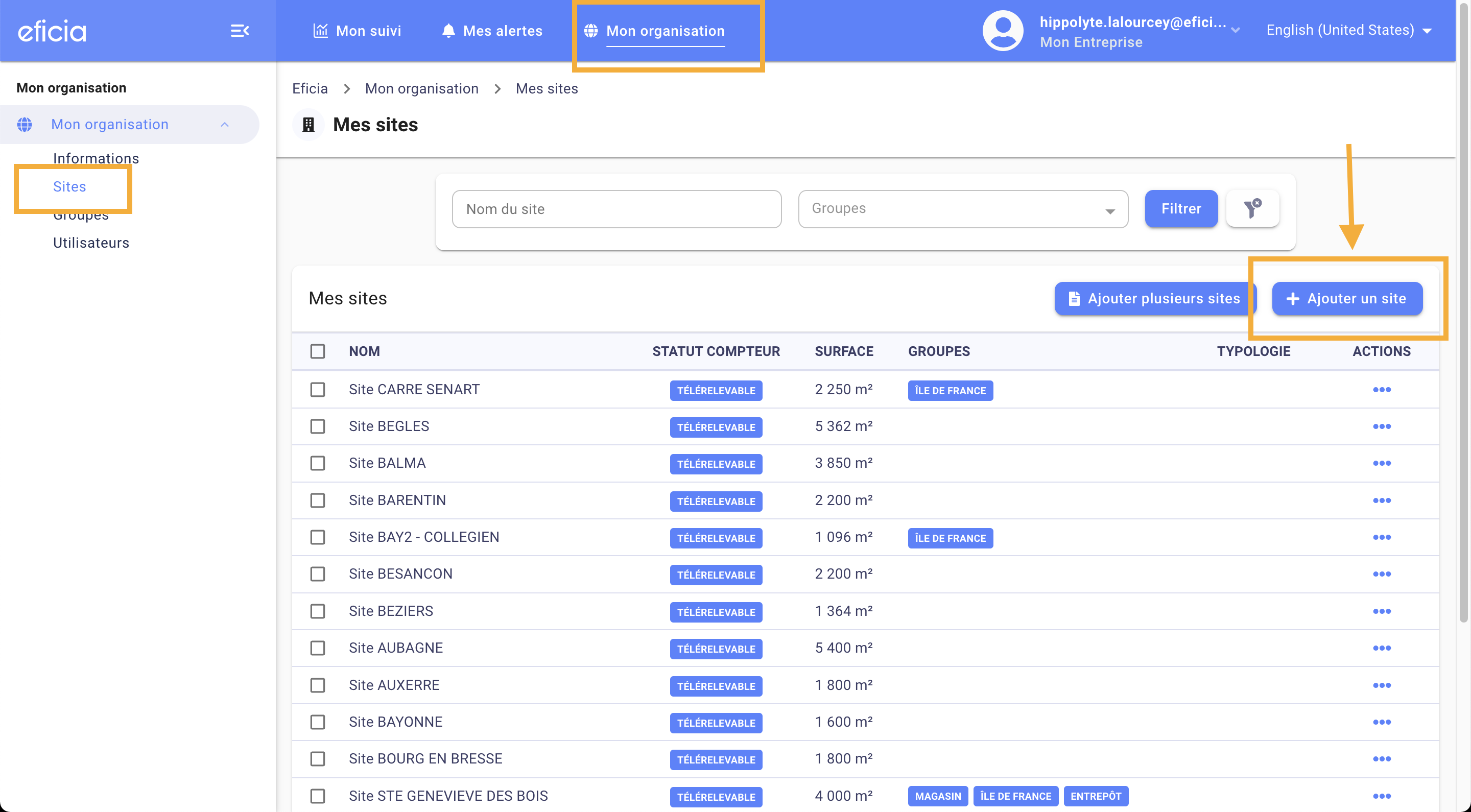Open Utilisateurs in the sidebar
This screenshot has height=812, width=1471.
tap(91, 243)
